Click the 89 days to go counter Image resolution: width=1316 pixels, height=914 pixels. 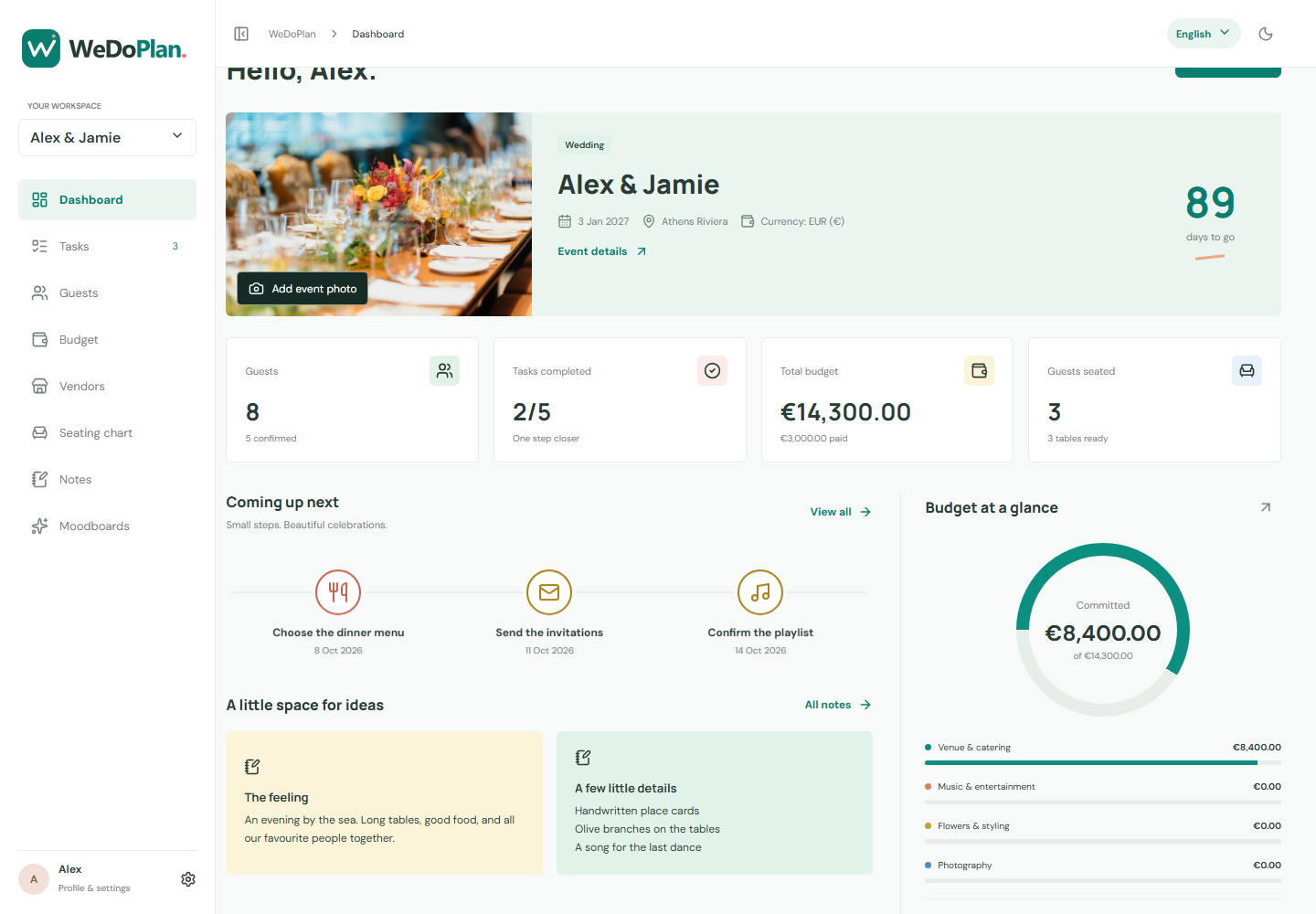[1210, 214]
